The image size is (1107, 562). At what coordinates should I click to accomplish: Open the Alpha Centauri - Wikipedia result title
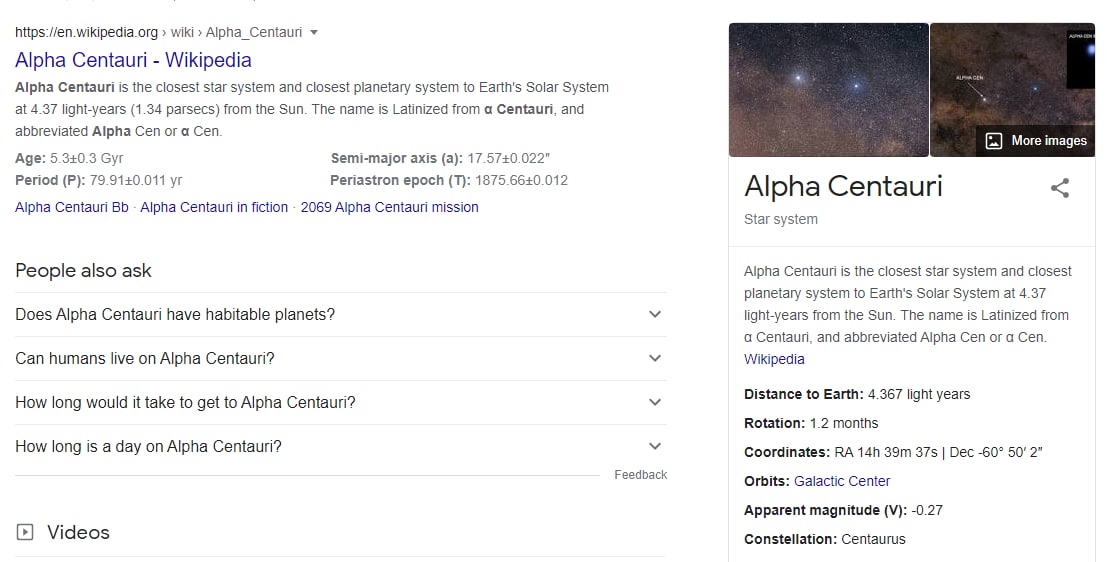(133, 60)
